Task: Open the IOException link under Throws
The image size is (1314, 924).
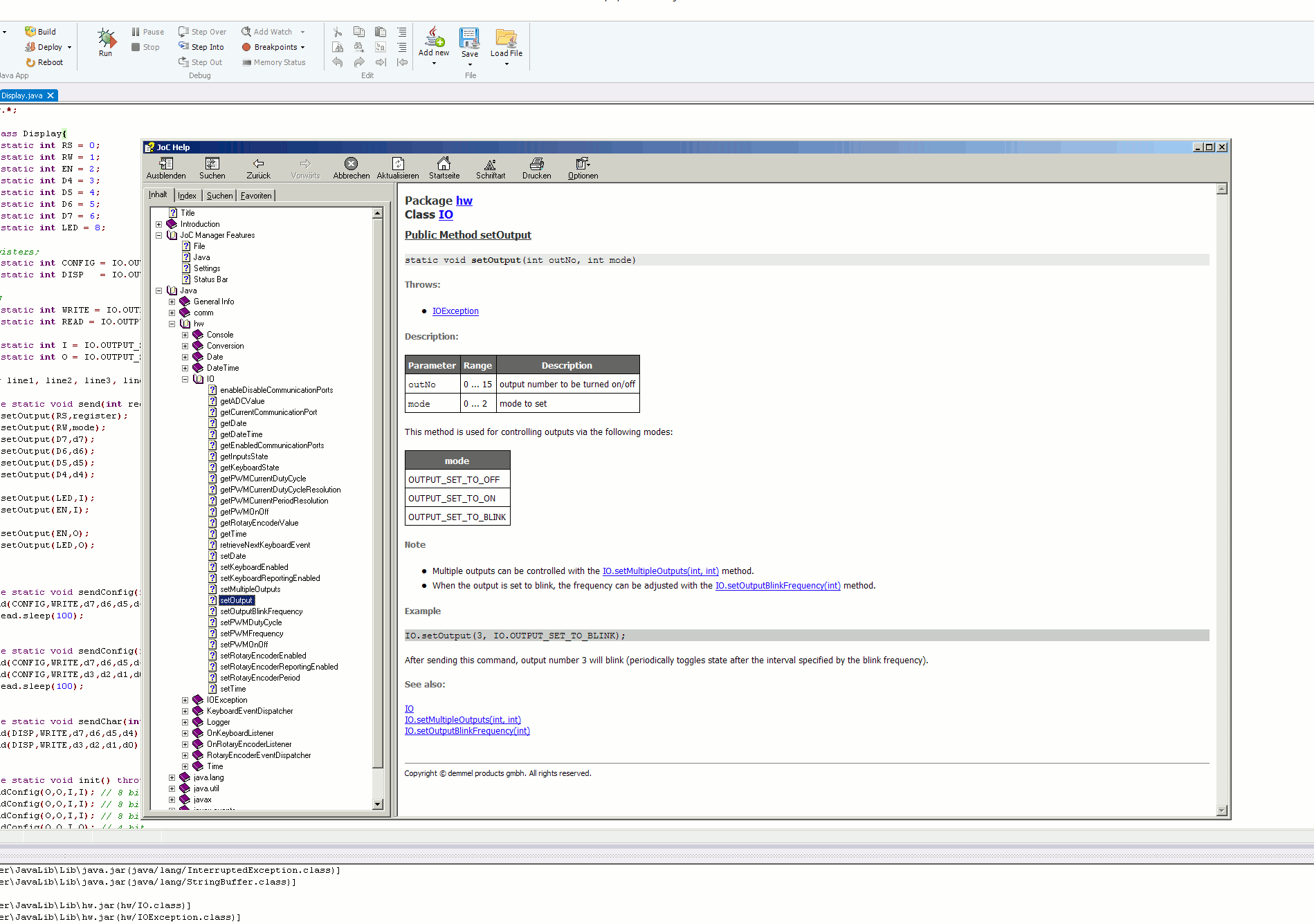Action: tap(455, 311)
